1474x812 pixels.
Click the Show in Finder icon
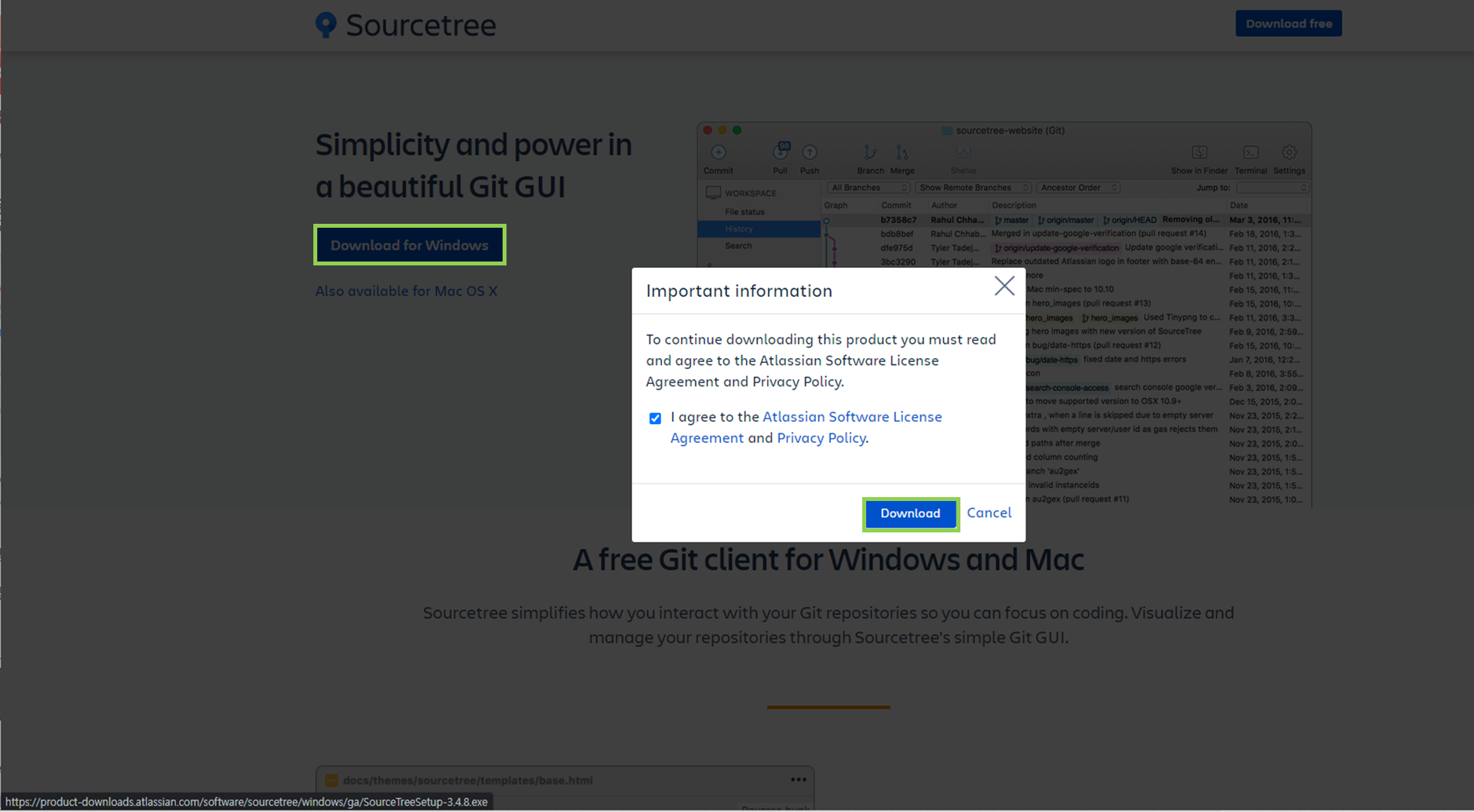point(1199,152)
